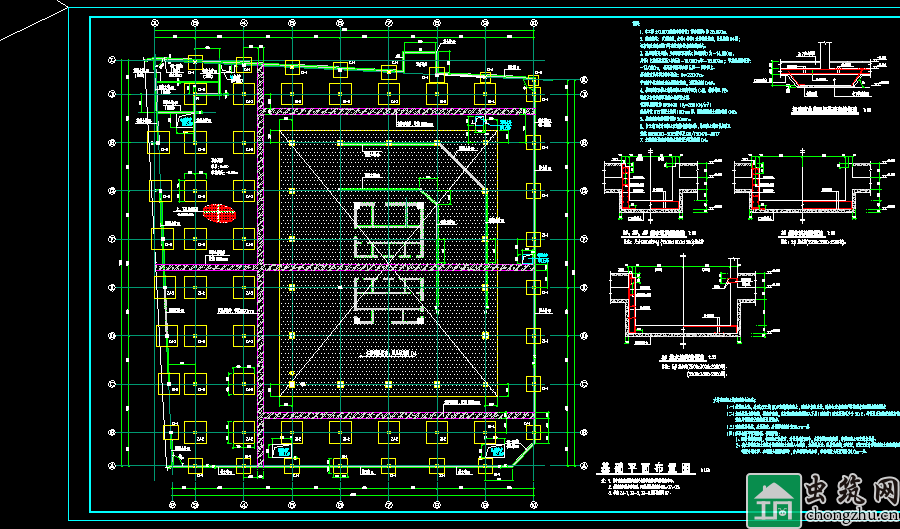900x529 pixels.
Task: Click the drawing title 基础平面布置图
Action: coord(638,467)
